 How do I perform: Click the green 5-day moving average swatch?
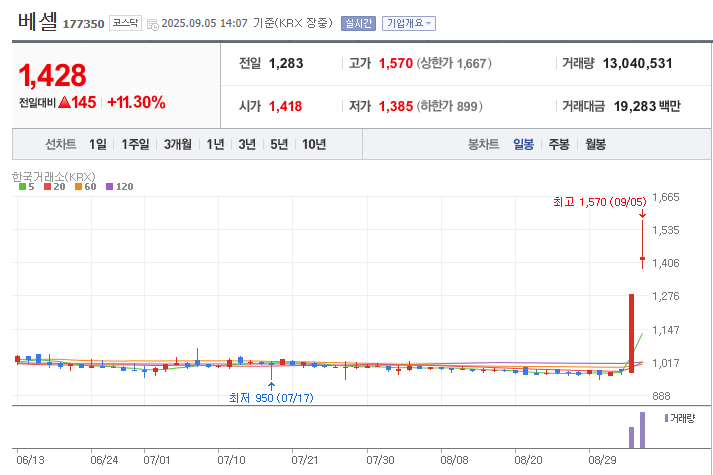[x=22, y=186]
